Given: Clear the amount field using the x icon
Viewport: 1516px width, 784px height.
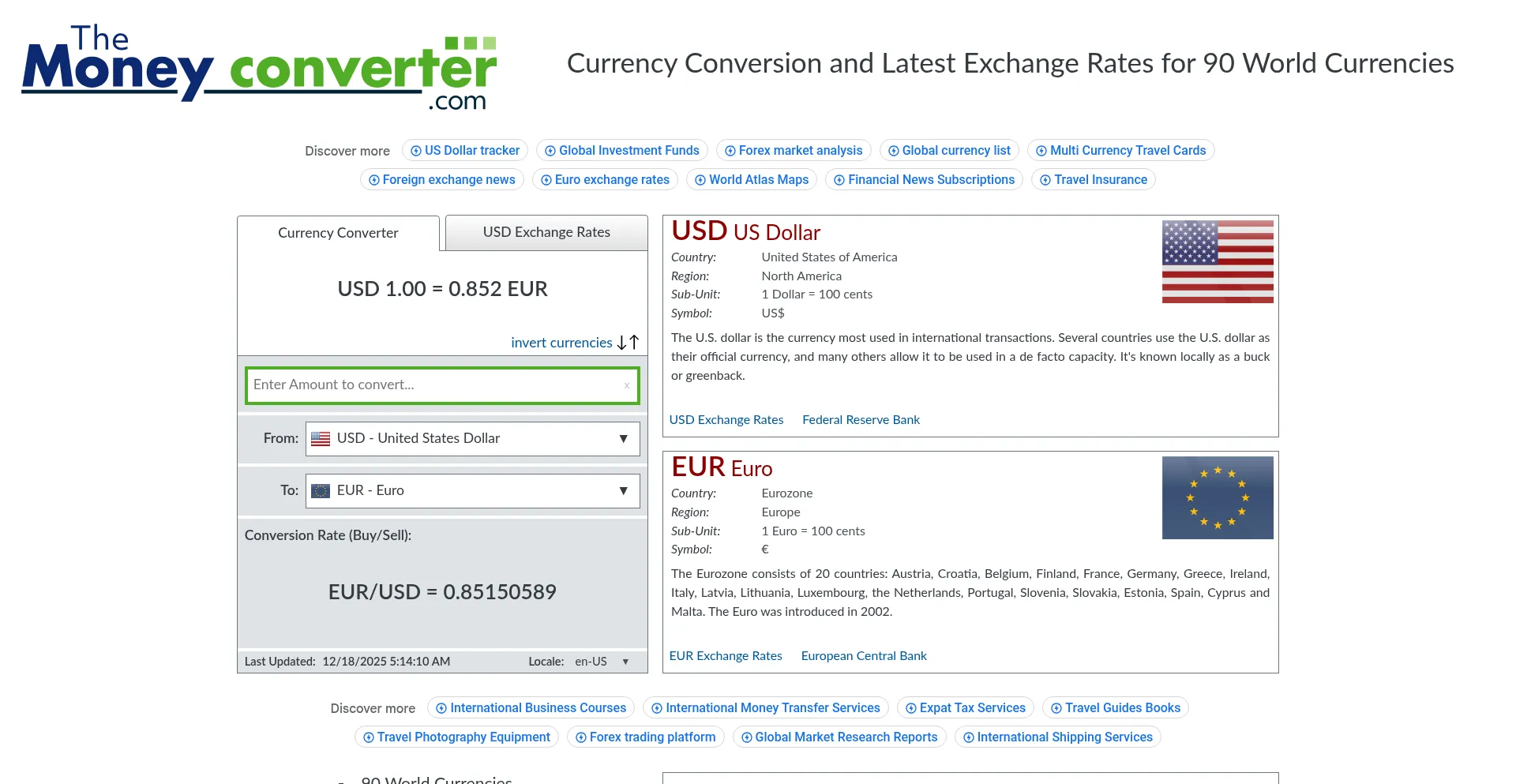Looking at the screenshot, I should click(627, 385).
